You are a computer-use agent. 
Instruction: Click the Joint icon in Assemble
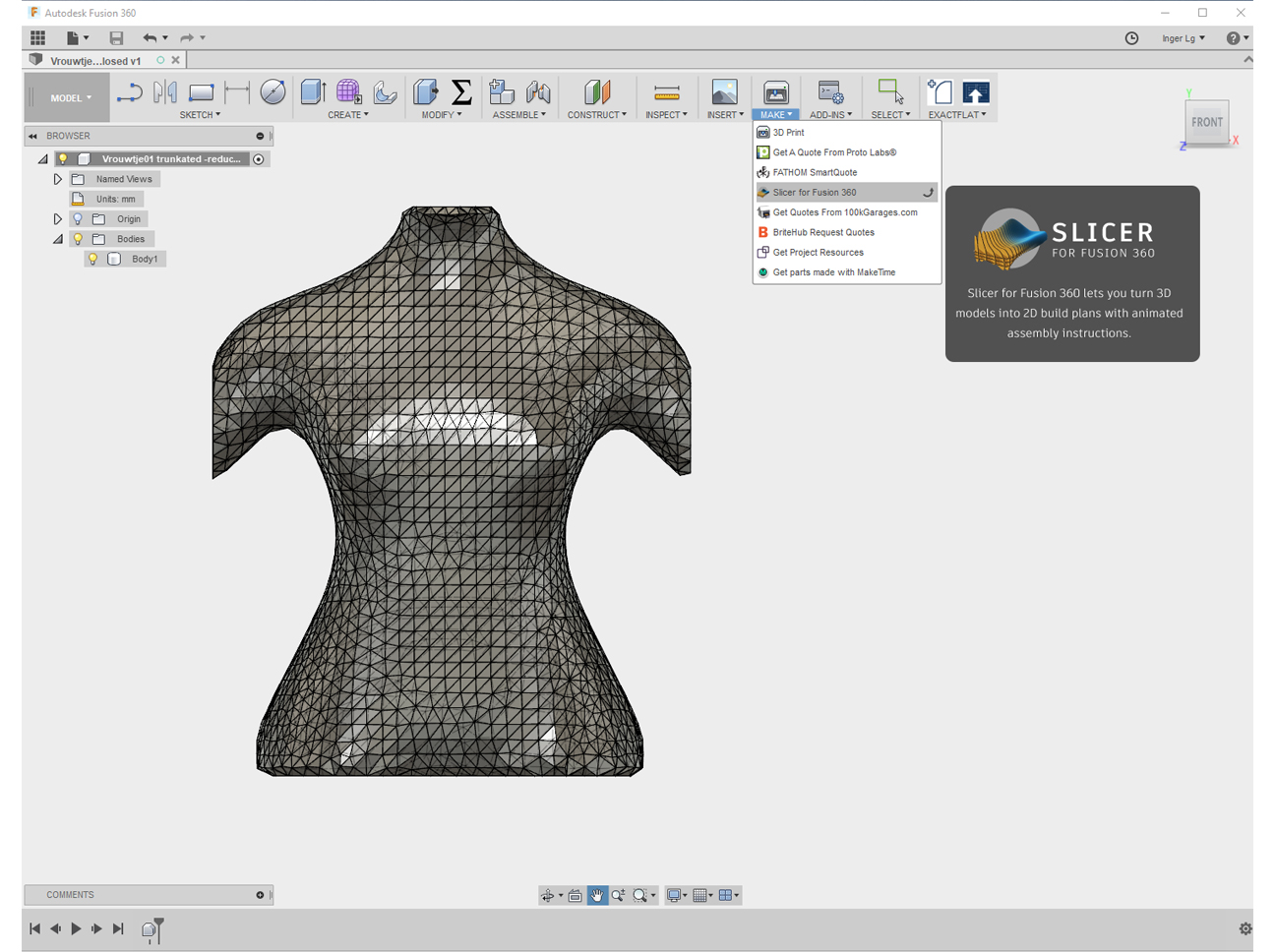click(x=538, y=92)
